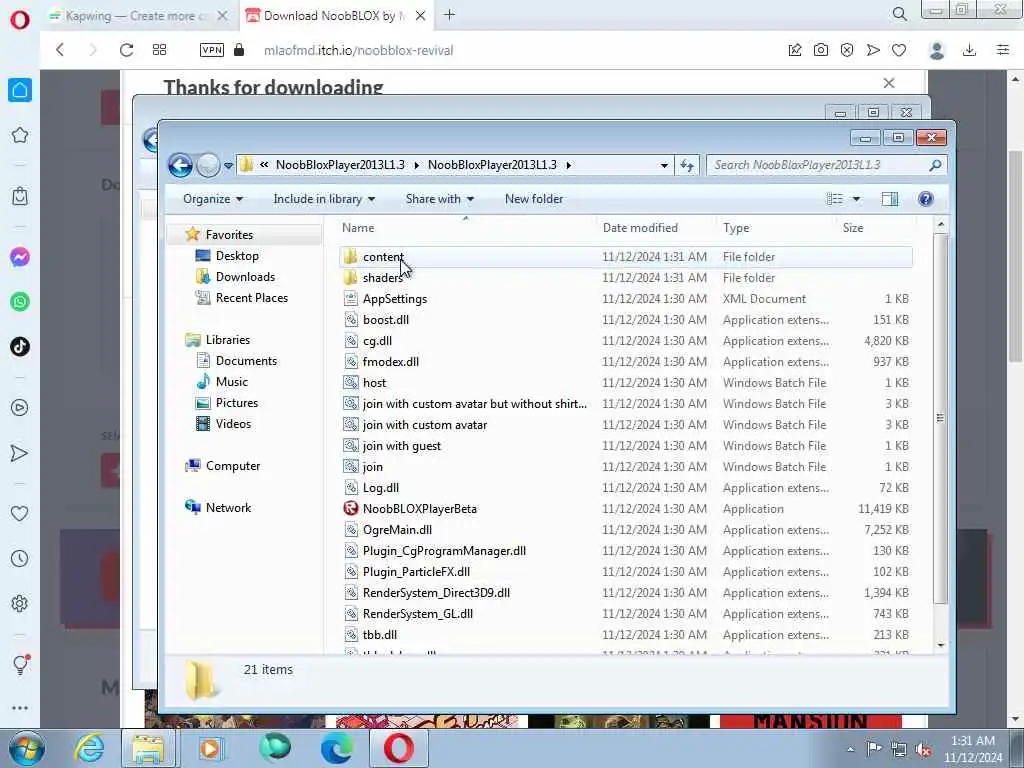Open Opera profile account icon
Screen dimensions: 1024x768
(937, 50)
